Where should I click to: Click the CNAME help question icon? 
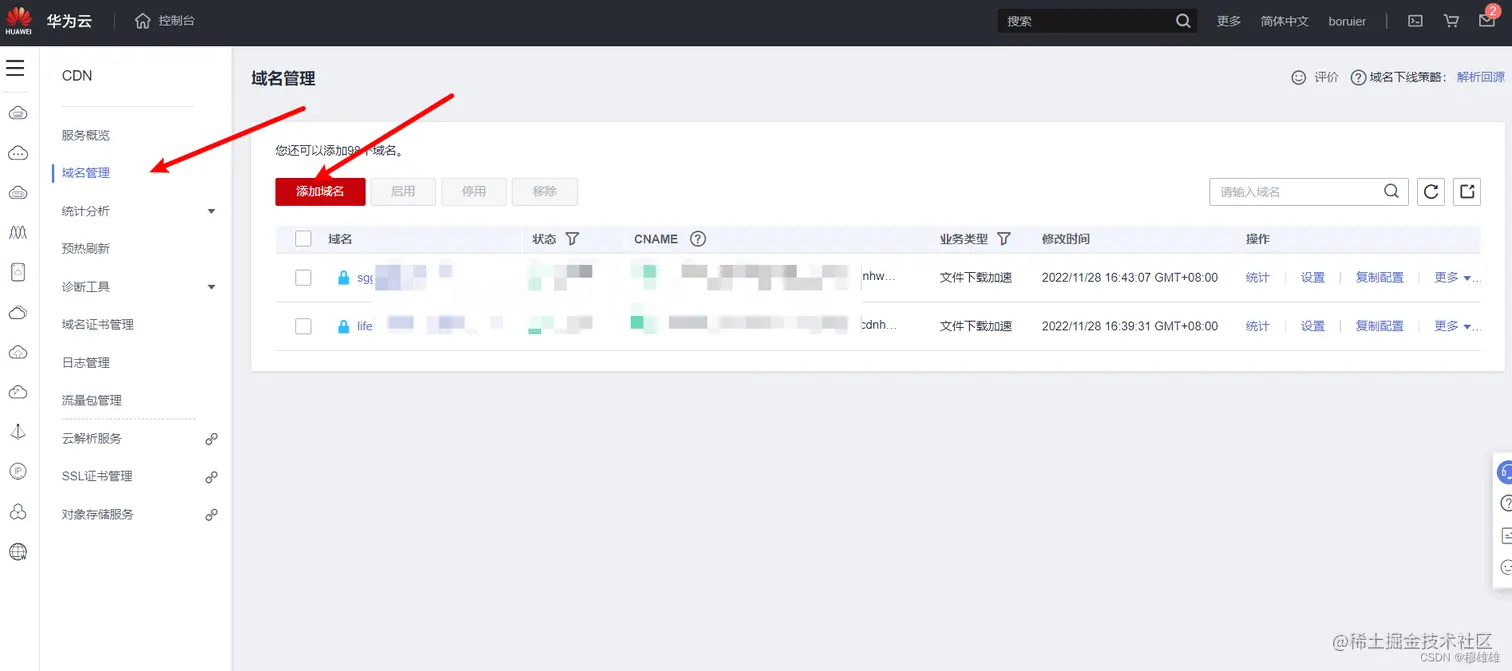coord(698,239)
